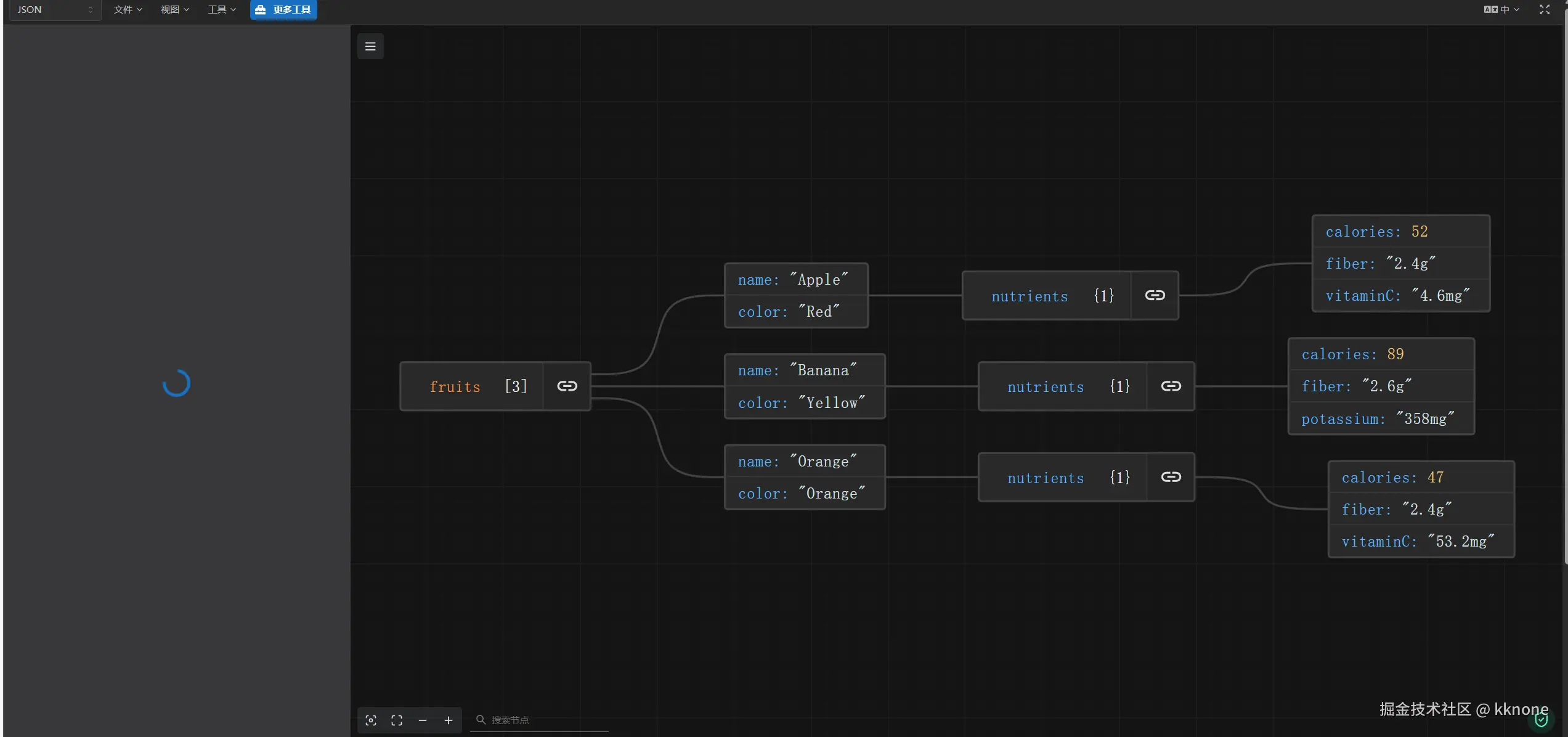The width and height of the screenshot is (1568, 737).
Task: Toggle Orange's nutrients node link icon
Action: tap(1171, 477)
